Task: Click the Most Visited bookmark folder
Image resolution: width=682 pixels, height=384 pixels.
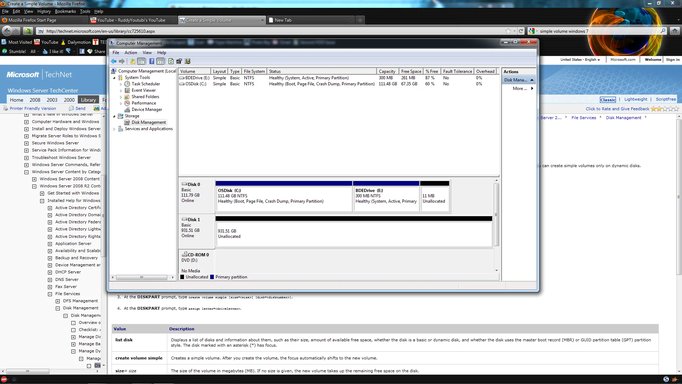Action: point(17,42)
